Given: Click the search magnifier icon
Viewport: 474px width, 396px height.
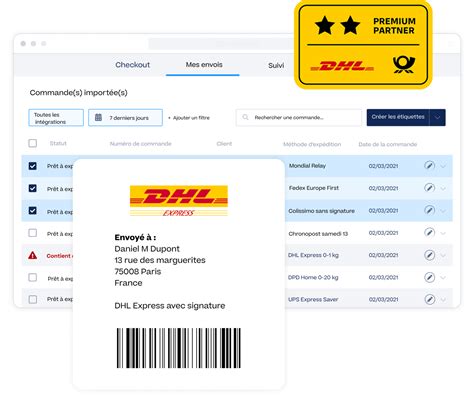Looking at the screenshot, I should pyautogui.click(x=245, y=117).
